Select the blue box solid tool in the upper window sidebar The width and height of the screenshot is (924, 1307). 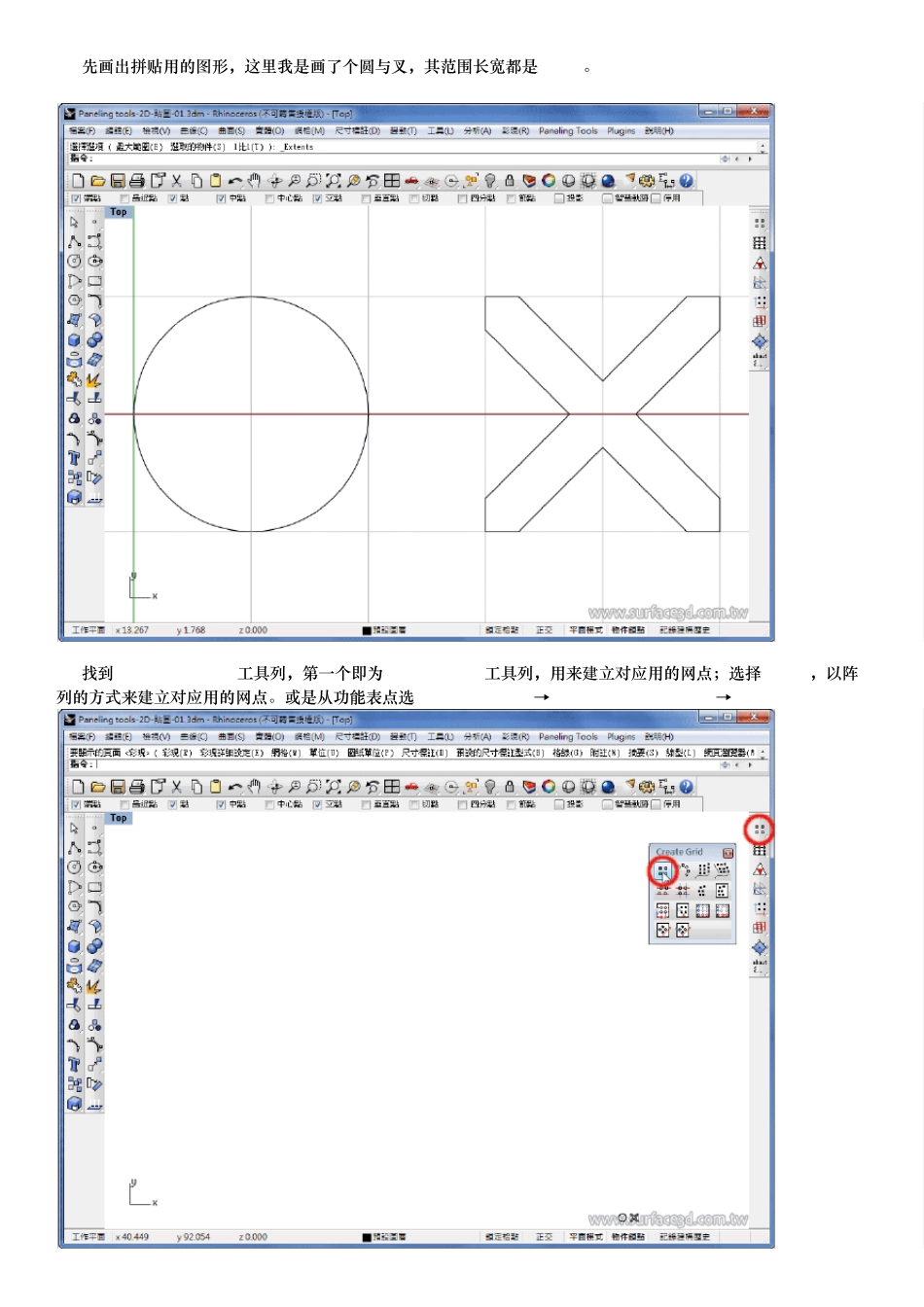(x=74, y=340)
